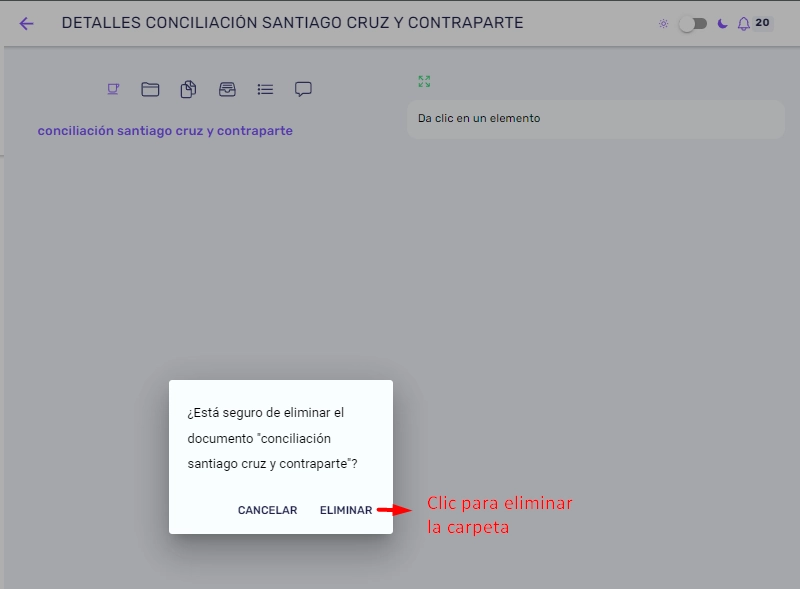Expand to fullscreen with green arrows icon
The height and width of the screenshot is (589, 800).
coord(424,81)
